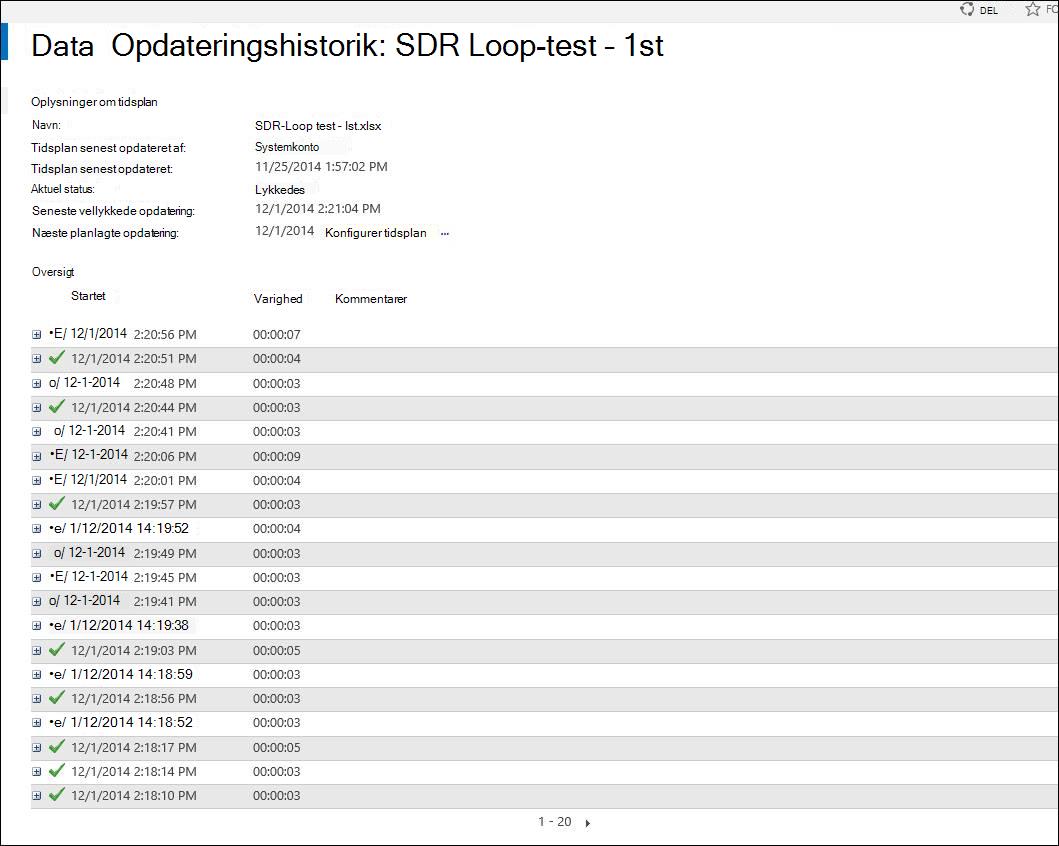Click the Lykkedes status value

(x=280, y=190)
